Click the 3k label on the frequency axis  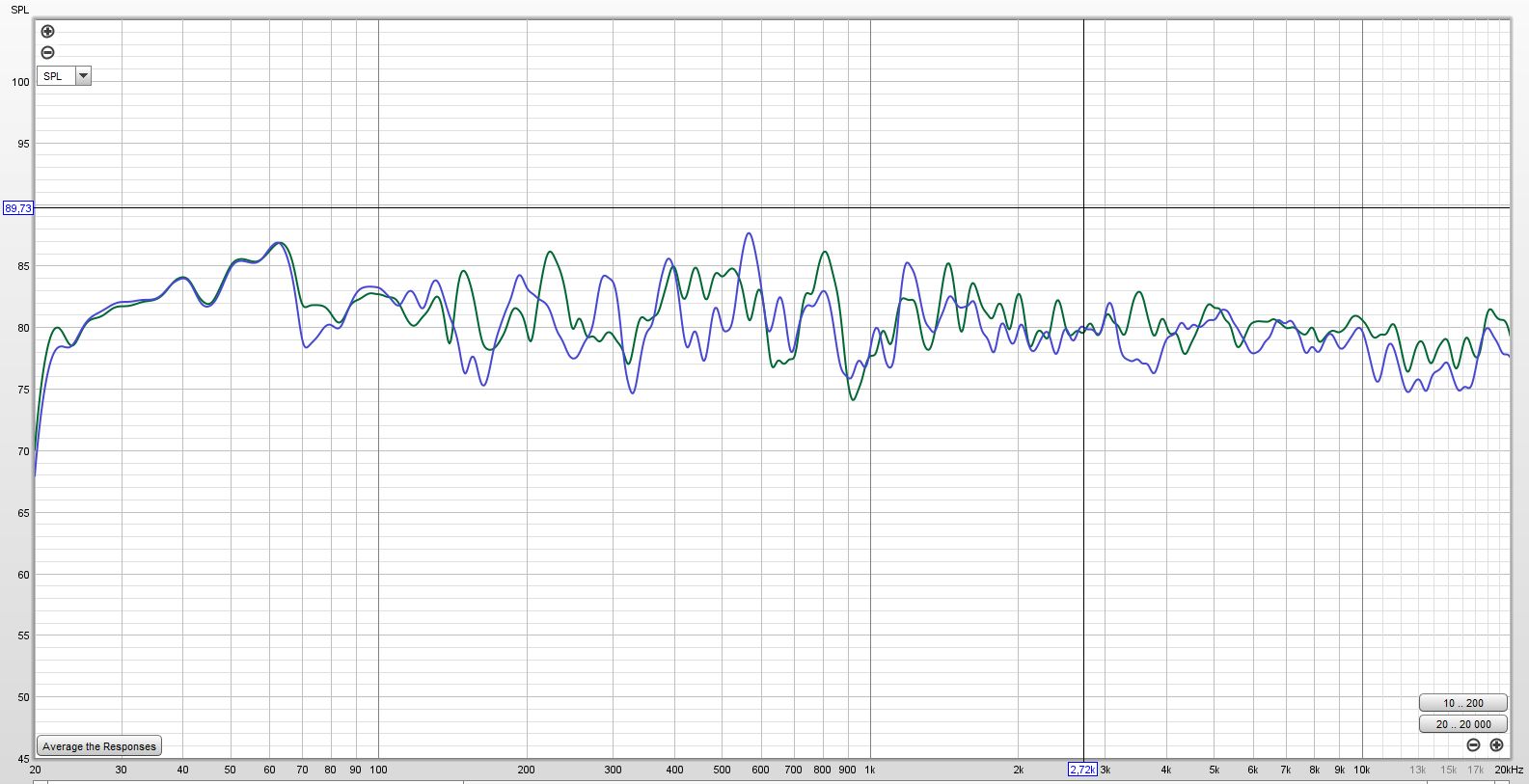click(x=1106, y=770)
